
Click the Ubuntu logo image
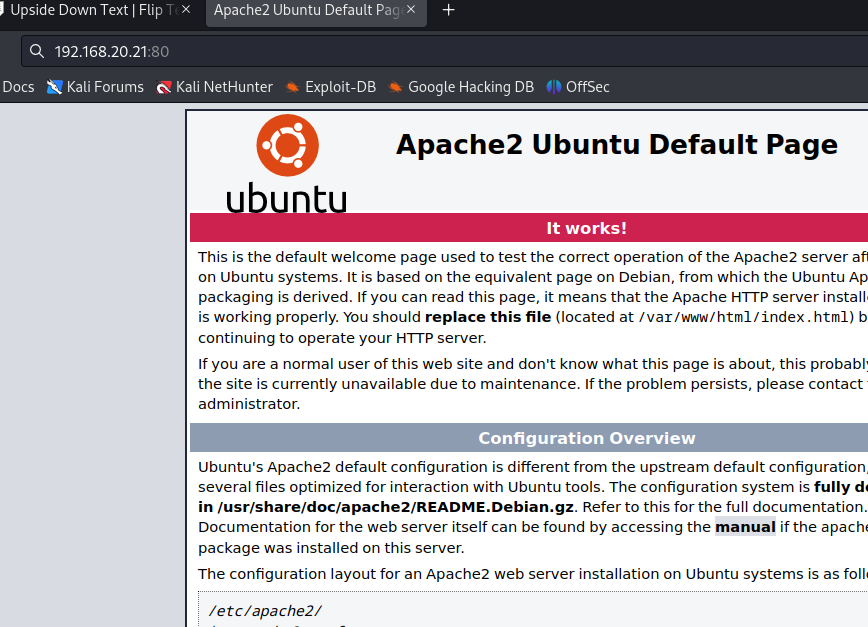tap(287, 164)
